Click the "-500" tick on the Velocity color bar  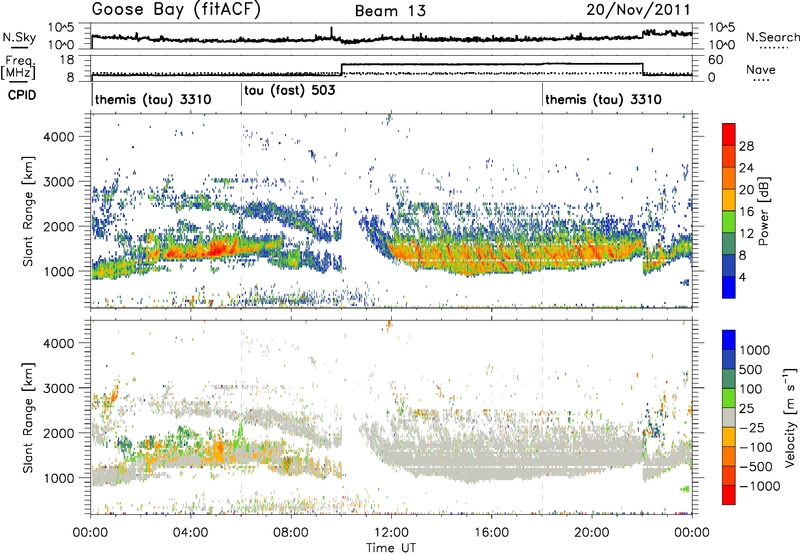pyautogui.click(x=756, y=467)
